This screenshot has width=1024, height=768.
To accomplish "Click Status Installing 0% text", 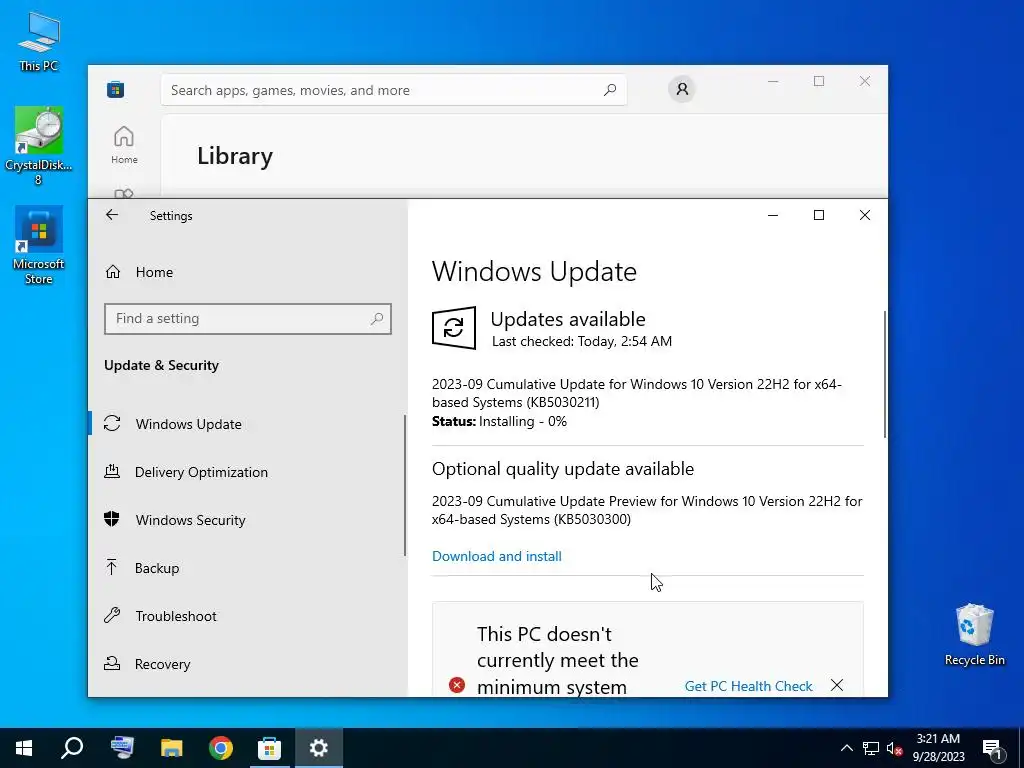I will pyautogui.click(x=499, y=421).
